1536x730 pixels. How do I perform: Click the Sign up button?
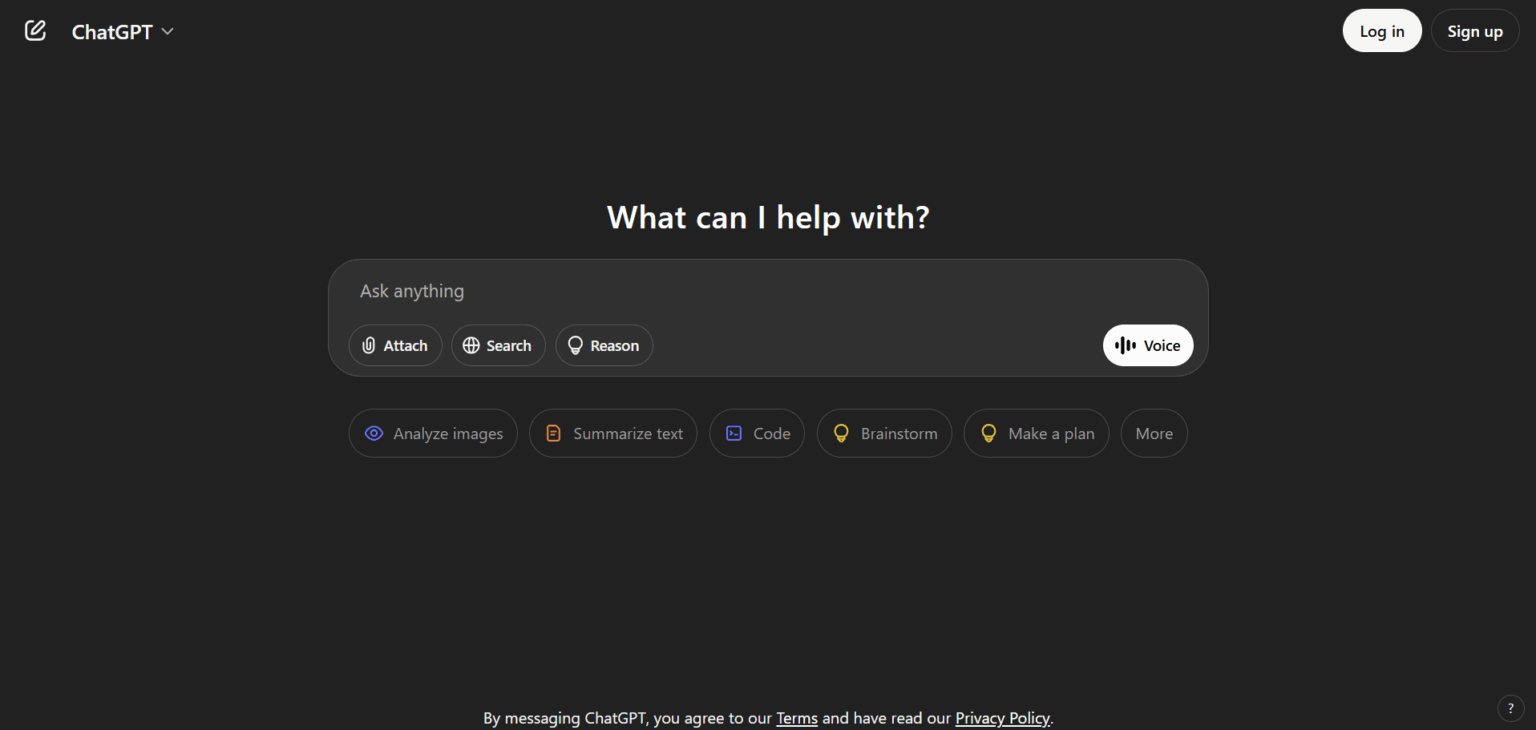pos(1474,31)
